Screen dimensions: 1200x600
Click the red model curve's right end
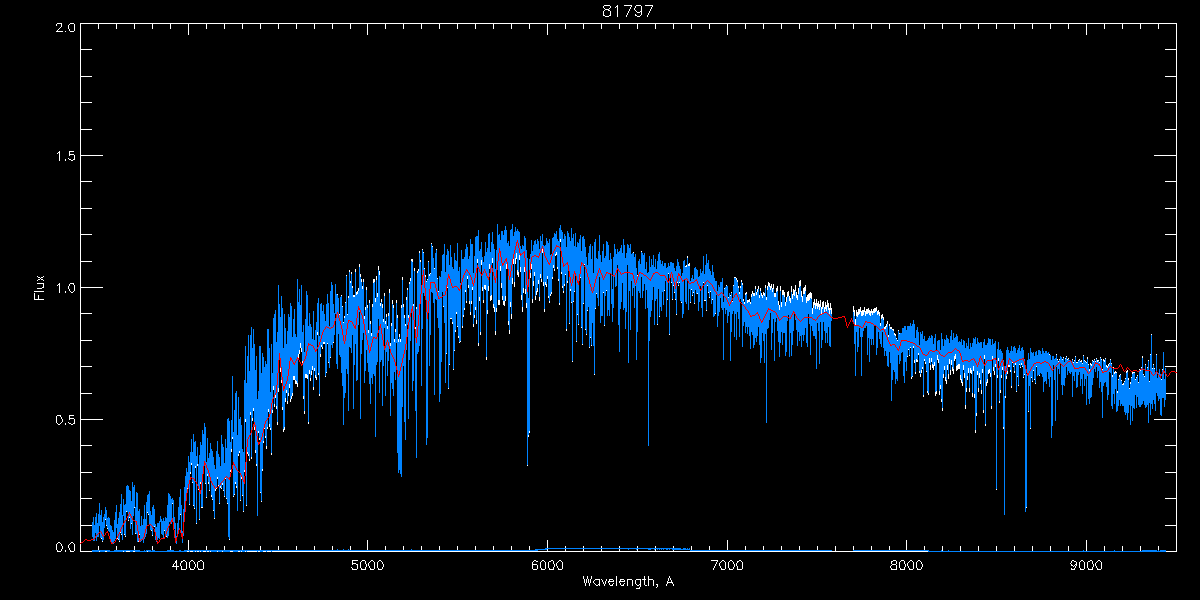[1175, 371]
